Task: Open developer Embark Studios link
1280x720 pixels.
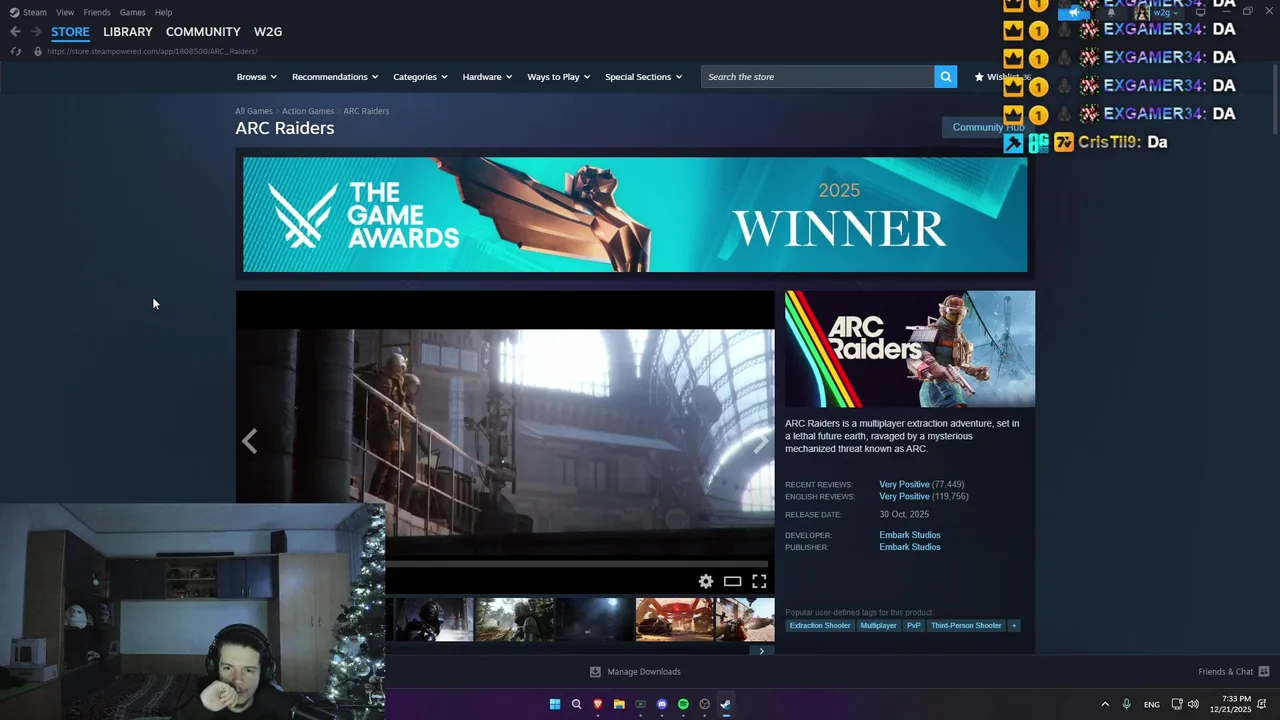Action: [x=910, y=535]
